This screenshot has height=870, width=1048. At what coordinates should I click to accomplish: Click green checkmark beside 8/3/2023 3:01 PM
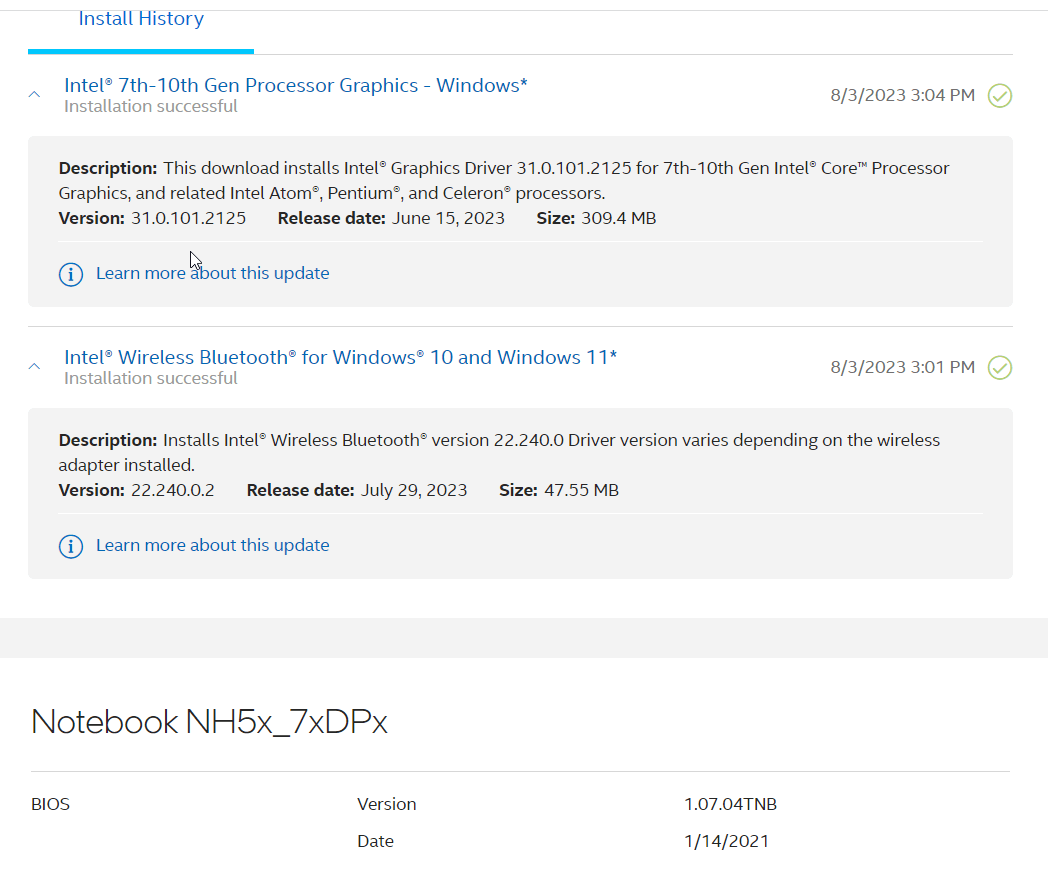(x=1000, y=368)
